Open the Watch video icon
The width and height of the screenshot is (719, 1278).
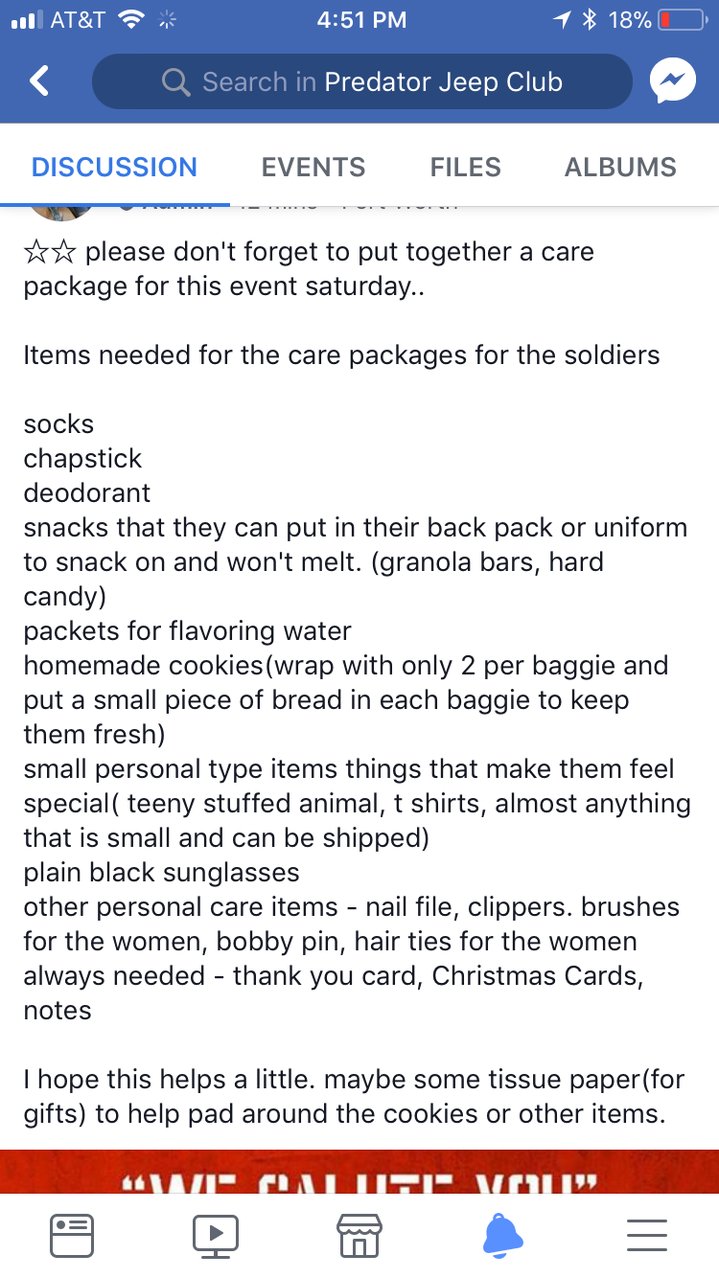tap(216, 1236)
